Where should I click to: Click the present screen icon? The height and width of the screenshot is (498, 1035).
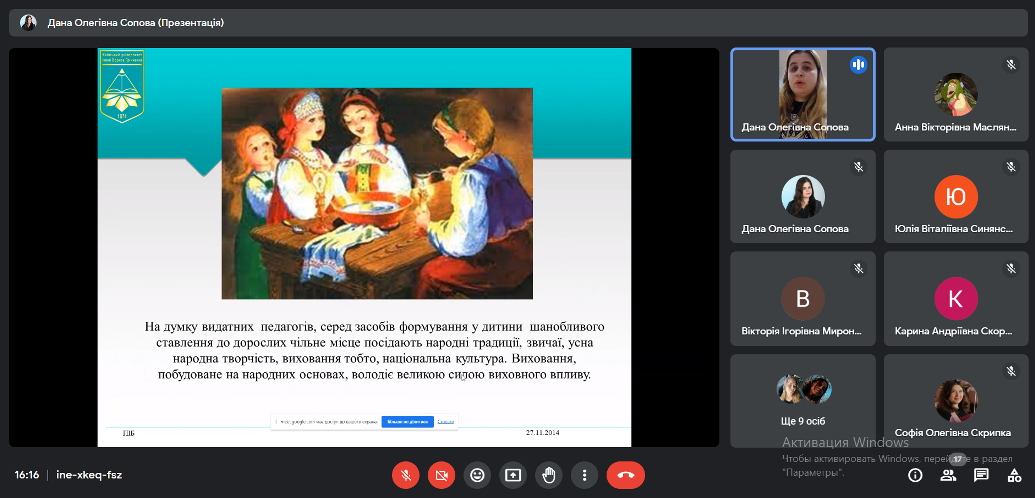point(513,475)
